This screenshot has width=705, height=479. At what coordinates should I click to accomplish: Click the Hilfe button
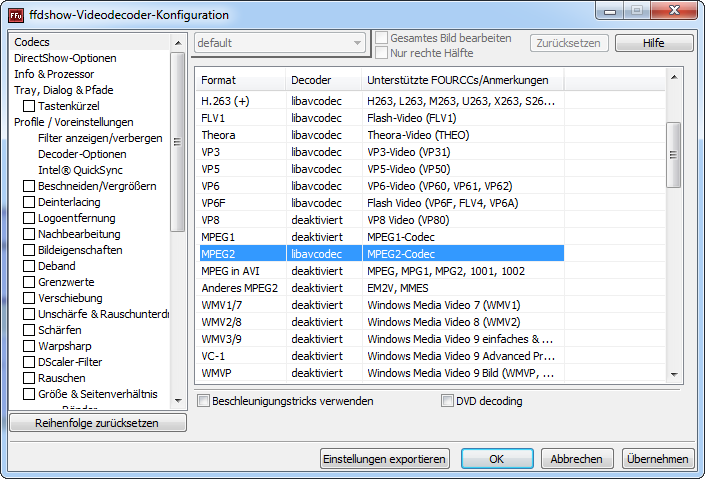click(653, 43)
